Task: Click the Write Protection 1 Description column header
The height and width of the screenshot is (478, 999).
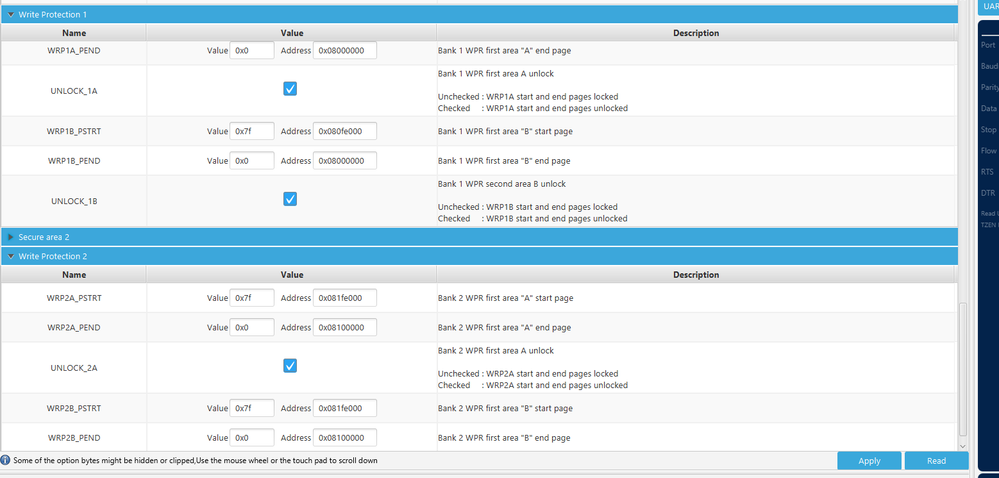Action: [x=696, y=33]
